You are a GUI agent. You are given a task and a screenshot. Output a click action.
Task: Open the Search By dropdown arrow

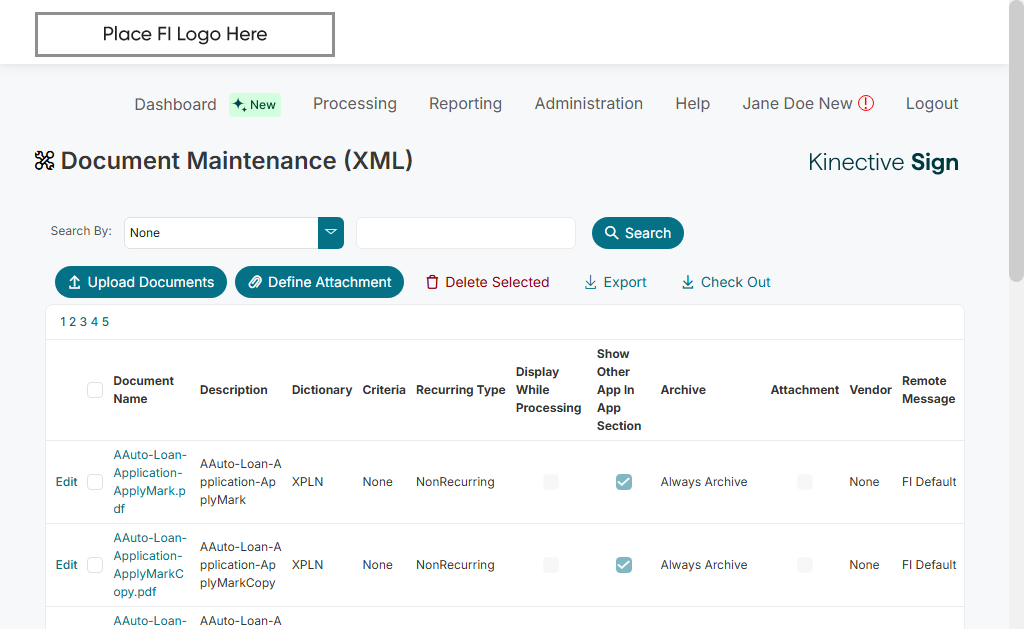click(x=331, y=233)
